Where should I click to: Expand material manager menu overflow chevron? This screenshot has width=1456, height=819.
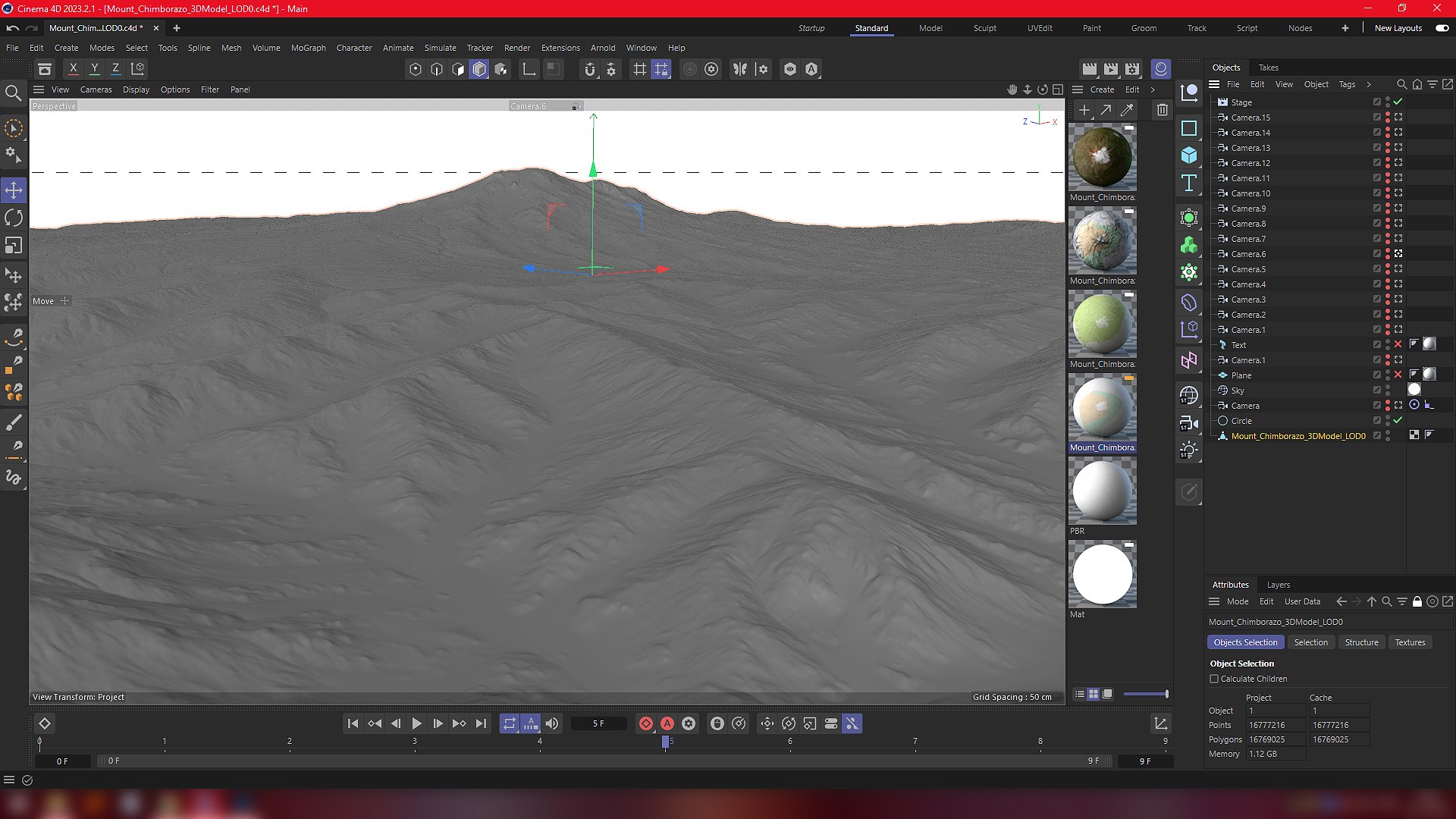point(1153,89)
